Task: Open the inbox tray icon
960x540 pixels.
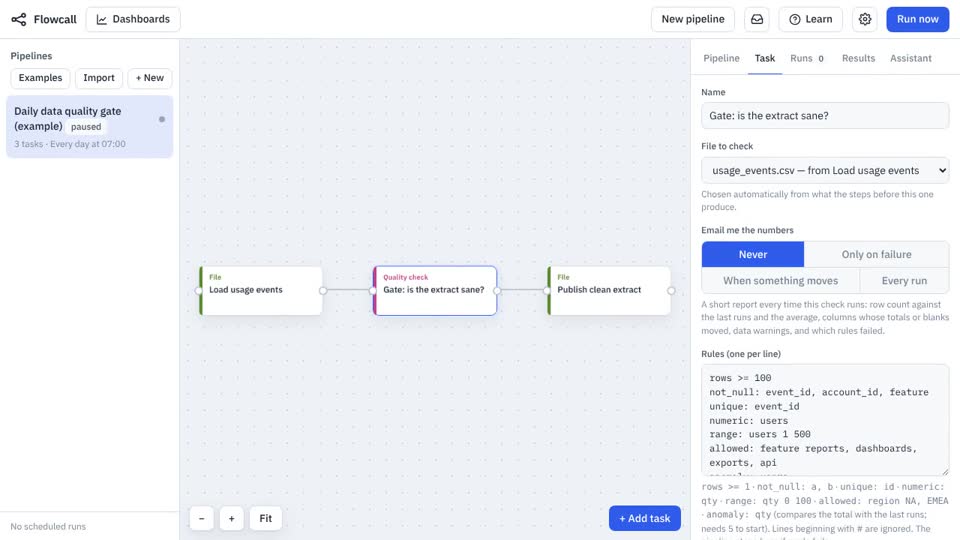Action: (757, 20)
